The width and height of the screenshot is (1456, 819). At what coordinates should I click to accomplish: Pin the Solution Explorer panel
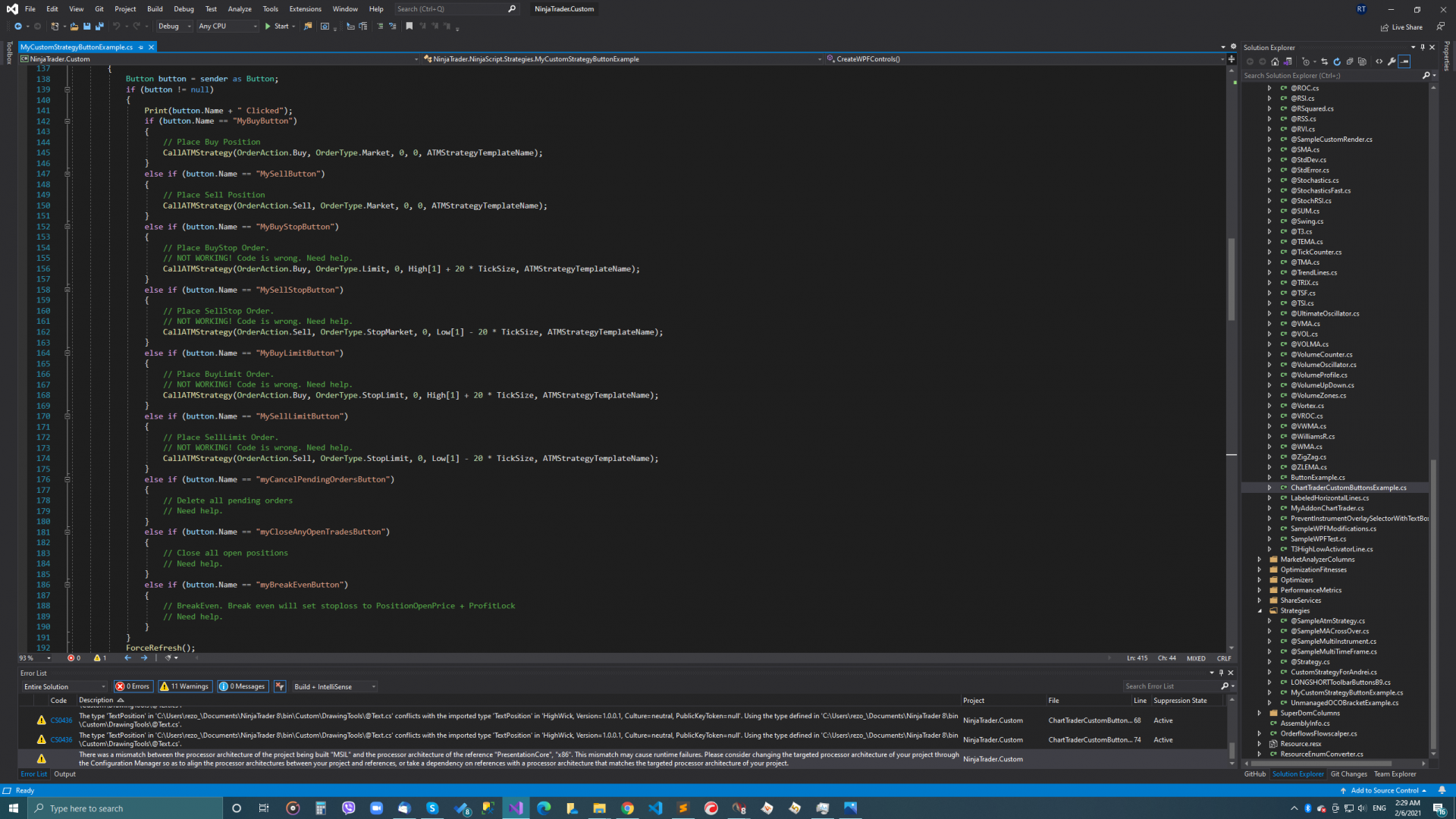pos(1423,47)
